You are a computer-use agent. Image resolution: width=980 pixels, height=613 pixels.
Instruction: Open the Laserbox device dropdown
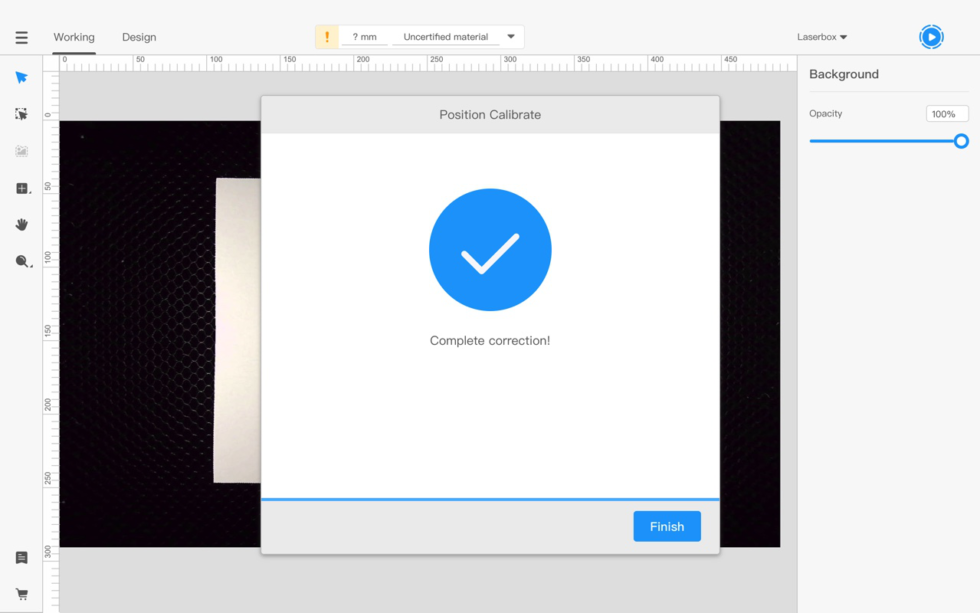point(822,37)
